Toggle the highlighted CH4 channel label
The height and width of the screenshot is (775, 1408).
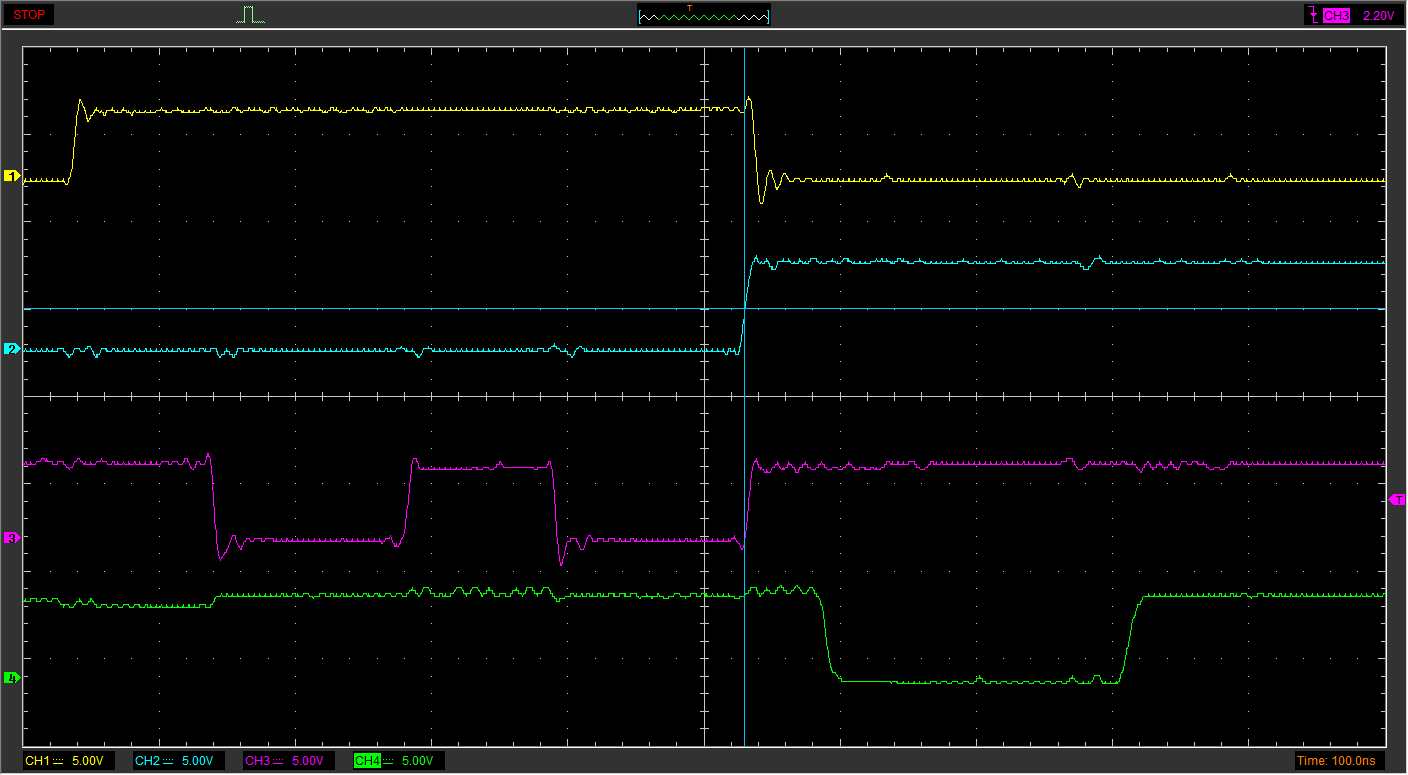point(368,761)
